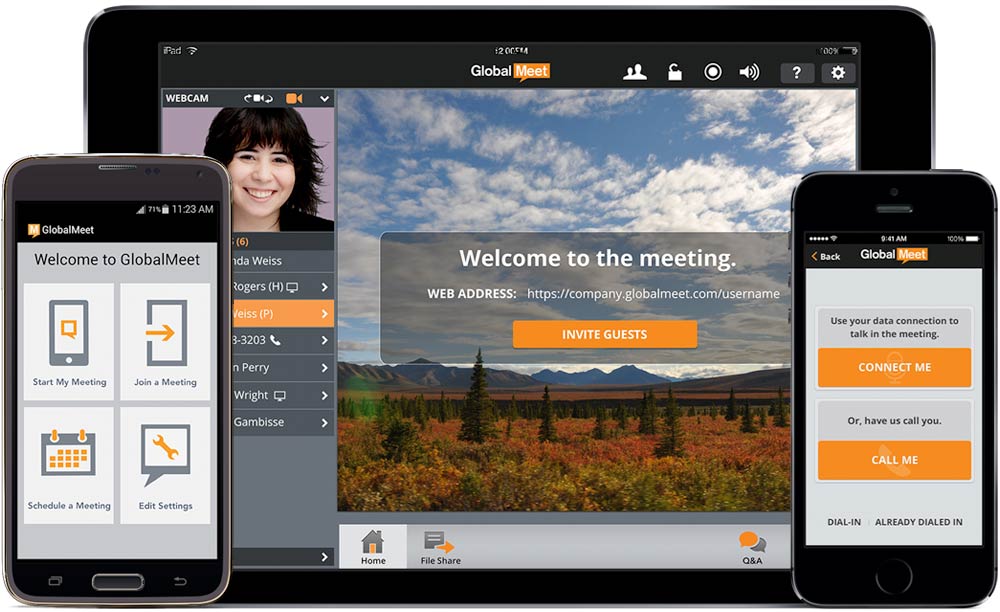Tap the webcam video thumbnail of the woman
Viewport: 1000px width, 612px height.
click(272, 168)
